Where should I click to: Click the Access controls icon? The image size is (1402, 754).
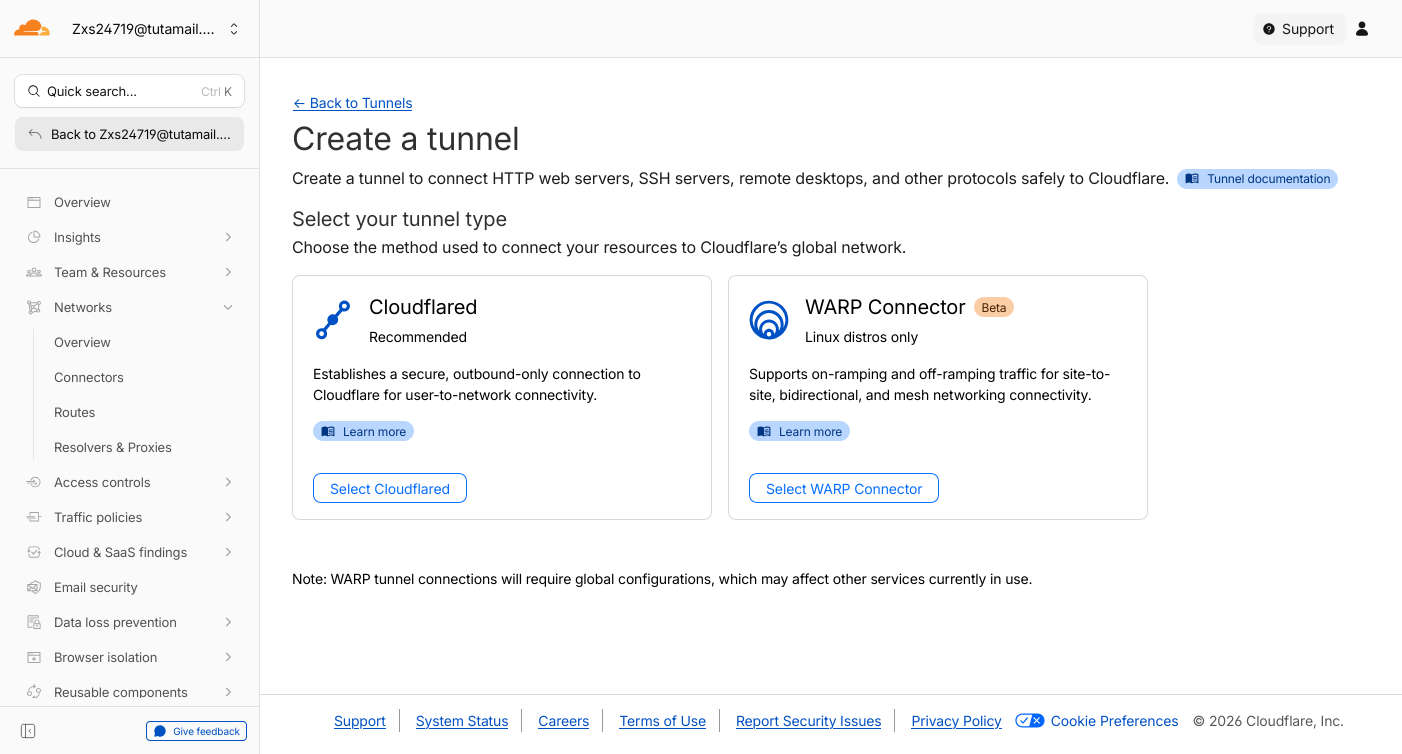[x=34, y=482]
